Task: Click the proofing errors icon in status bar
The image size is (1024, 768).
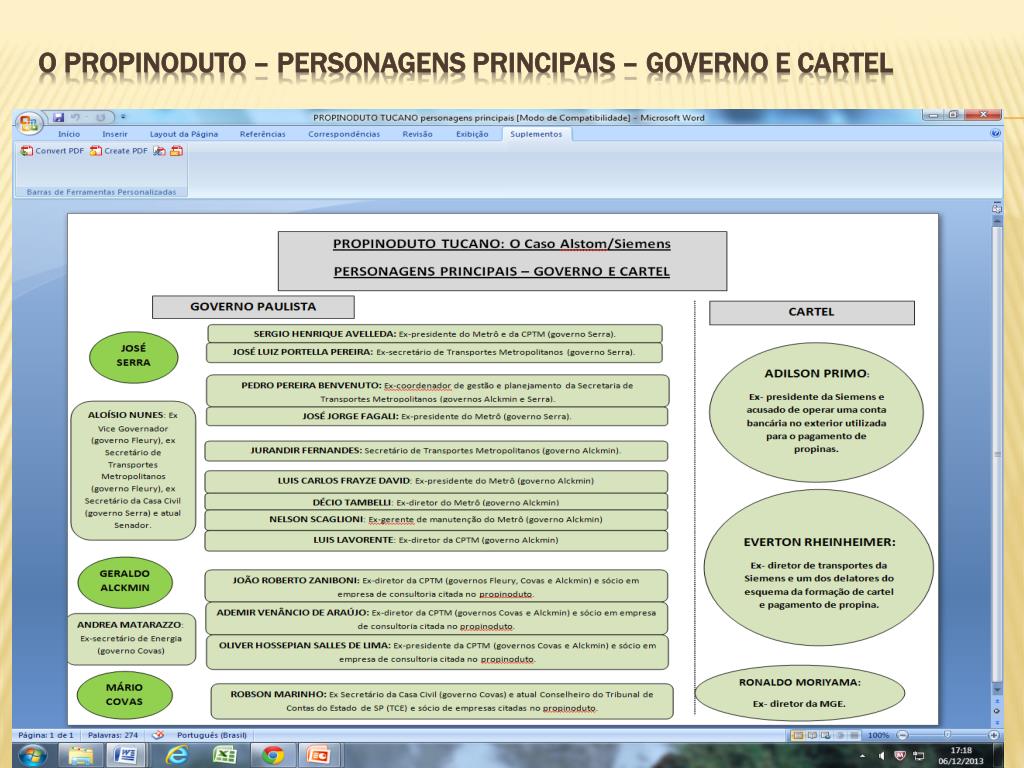Action: (158, 735)
